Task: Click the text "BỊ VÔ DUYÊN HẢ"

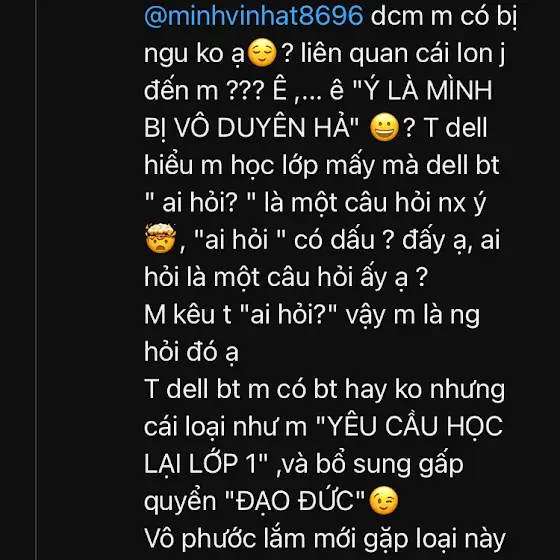Action: point(247,128)
